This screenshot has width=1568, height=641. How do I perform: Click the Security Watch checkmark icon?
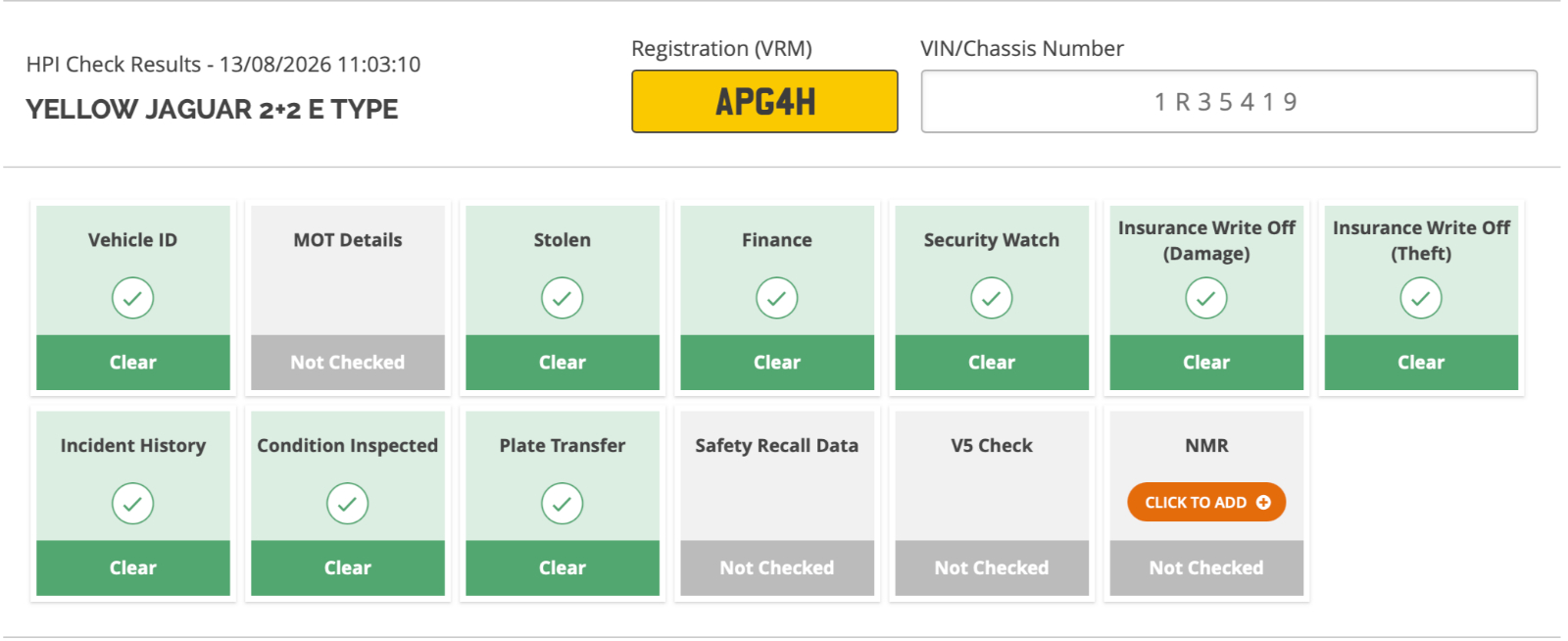click(x=992, y=298)
